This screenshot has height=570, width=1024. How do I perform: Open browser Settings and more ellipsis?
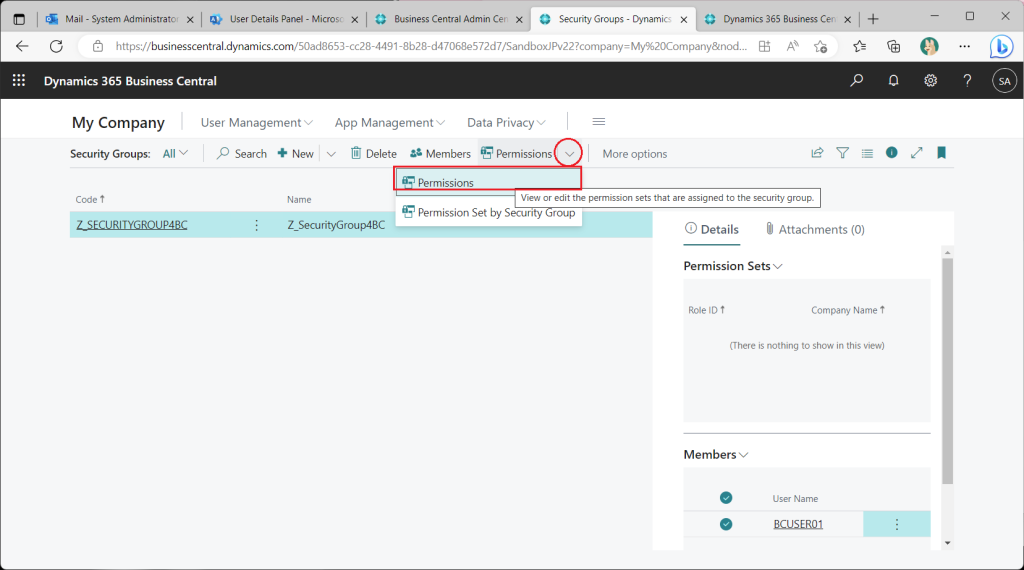965,46
